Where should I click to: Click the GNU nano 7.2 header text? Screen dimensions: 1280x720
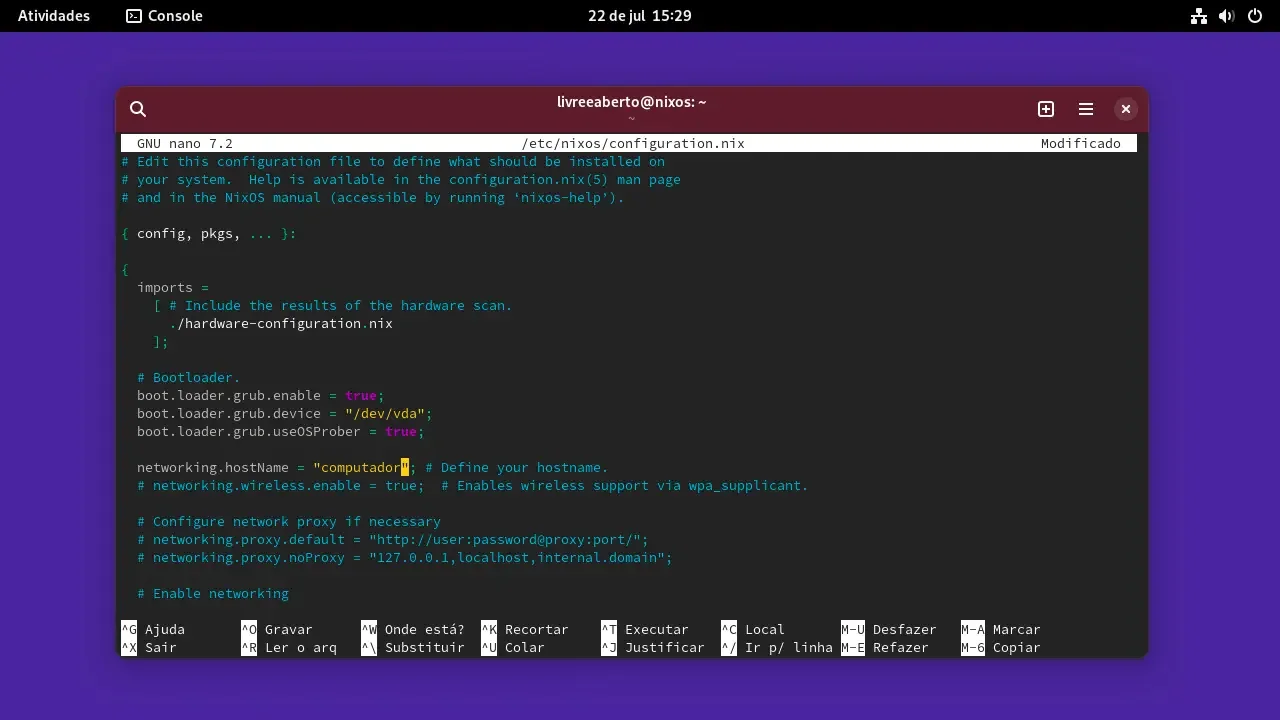[x=185, y=144]
